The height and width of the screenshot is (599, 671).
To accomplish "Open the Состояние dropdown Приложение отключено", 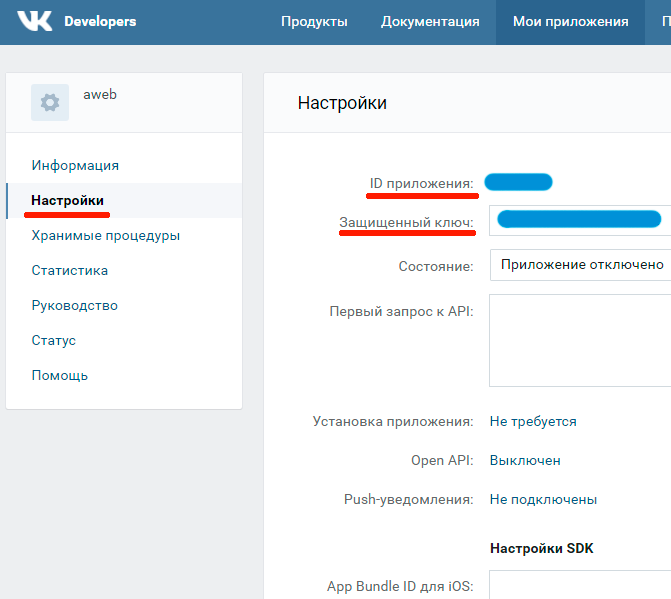I will coord(580,265).
